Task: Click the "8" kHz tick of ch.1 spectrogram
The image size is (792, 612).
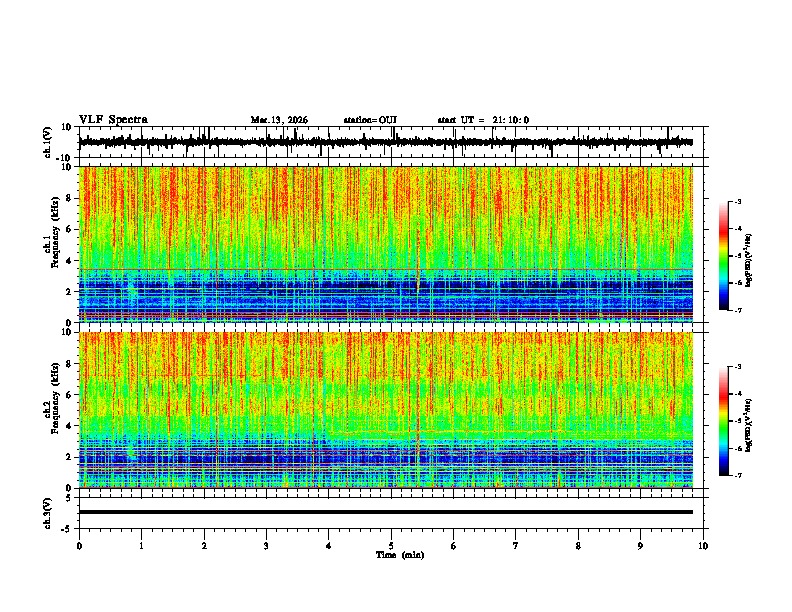Action: (x=69, y=198)
